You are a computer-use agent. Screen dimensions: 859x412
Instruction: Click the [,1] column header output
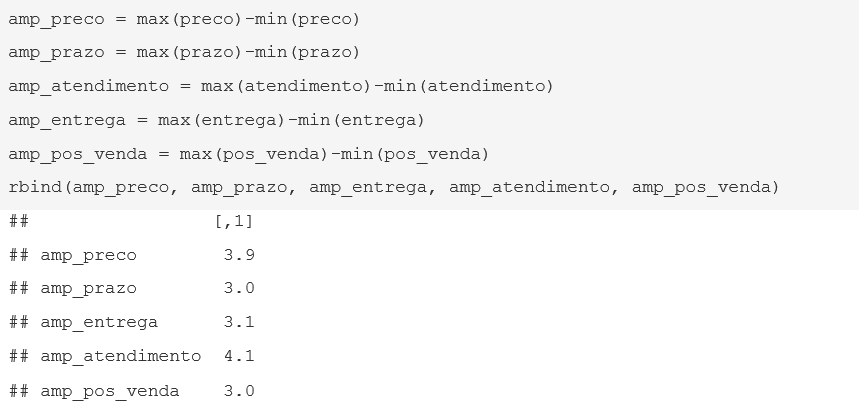point(234,221)
